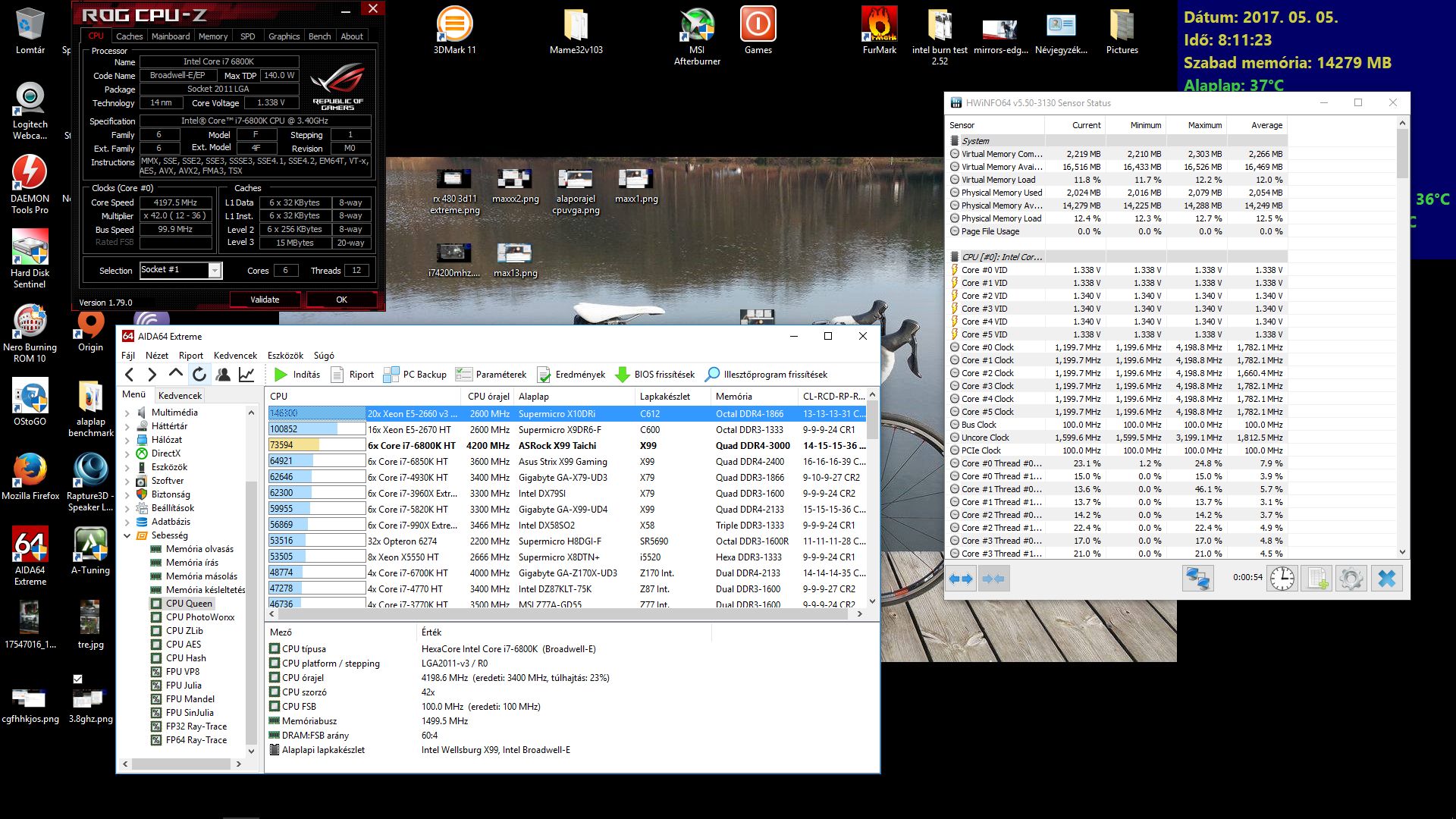1456x819 pixels.
Task: Click HWiNFO collapse columns arrows icon
Action: click(x=993, y=579)
